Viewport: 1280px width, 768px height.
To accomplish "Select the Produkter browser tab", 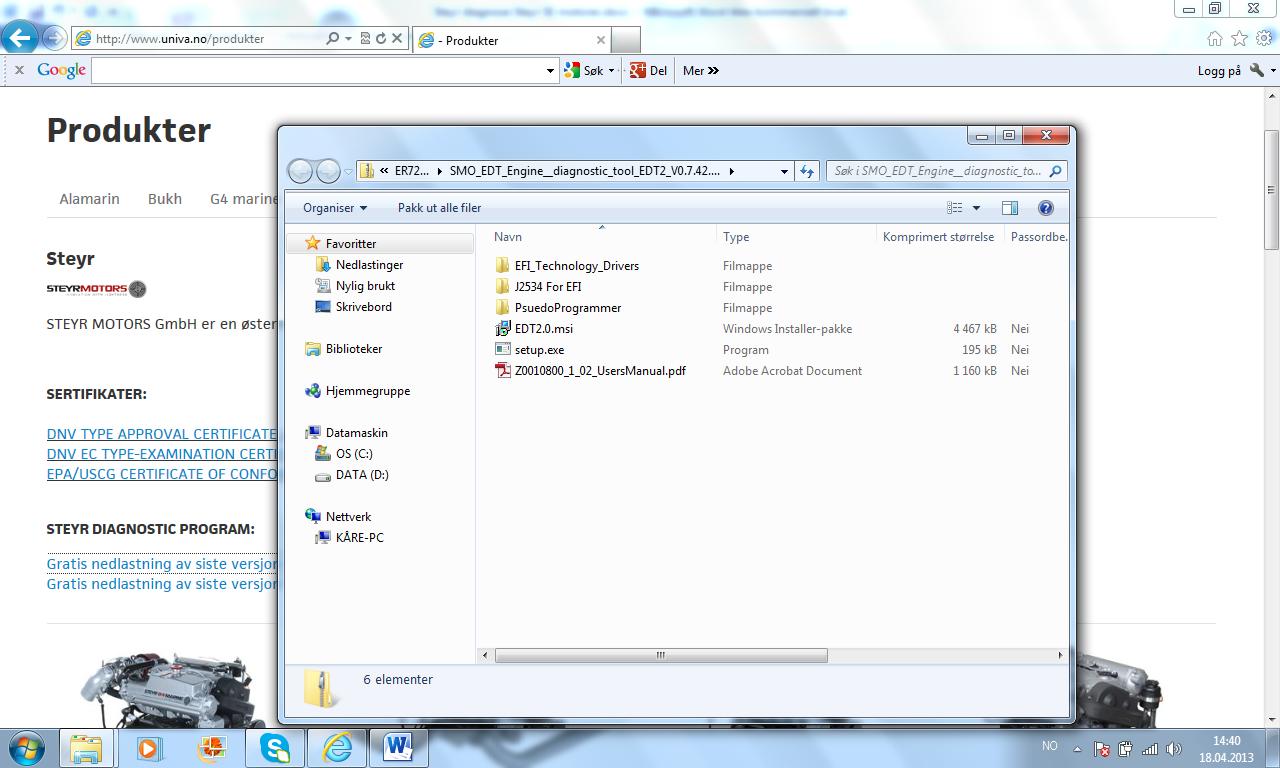I will tap(510, 40).
